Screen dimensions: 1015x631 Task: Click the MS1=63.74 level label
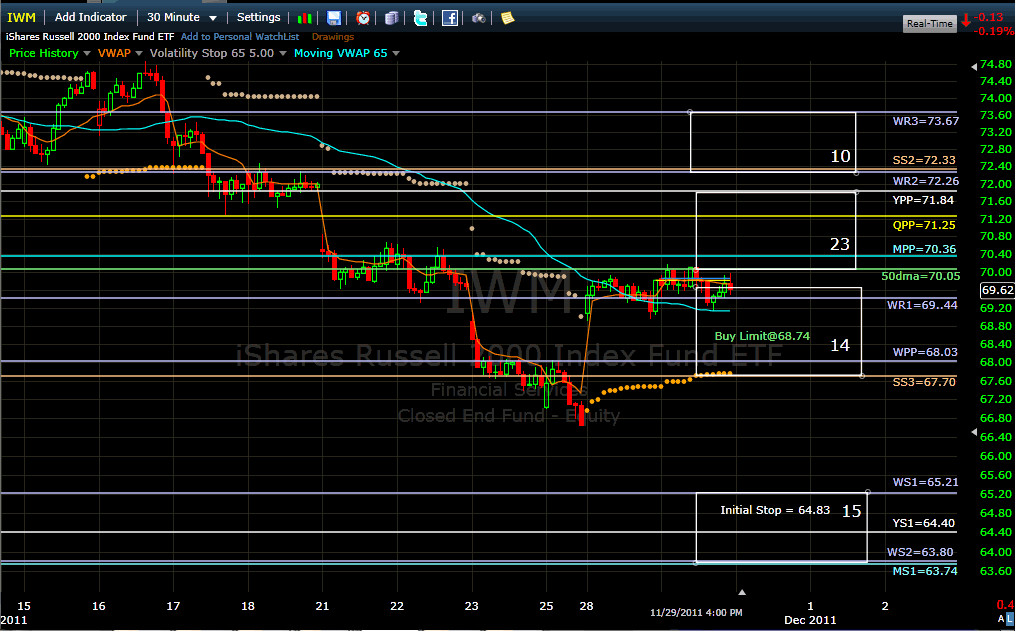point(925,571)
